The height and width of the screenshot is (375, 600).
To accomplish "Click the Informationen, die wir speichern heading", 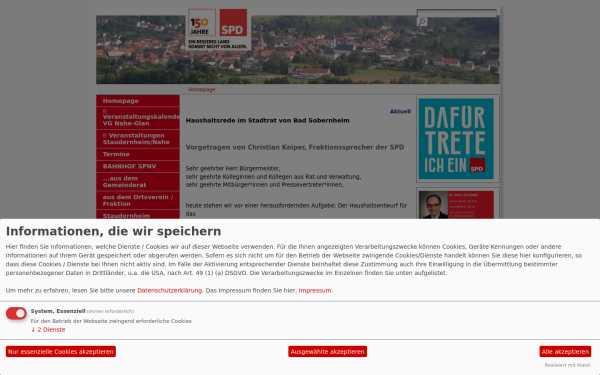I will coord(113,231).
